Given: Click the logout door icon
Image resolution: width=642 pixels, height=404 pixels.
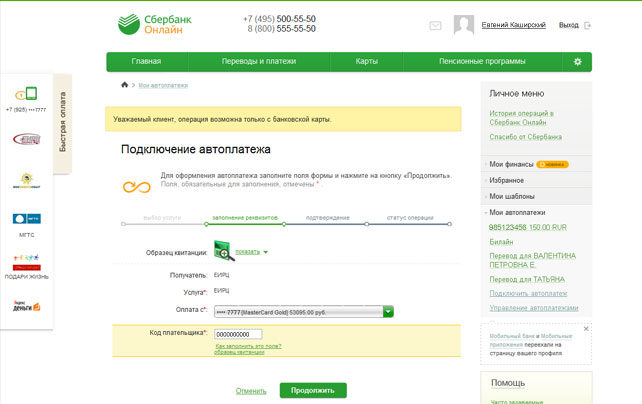Looking at the screenshot, I should coord(588,25).
